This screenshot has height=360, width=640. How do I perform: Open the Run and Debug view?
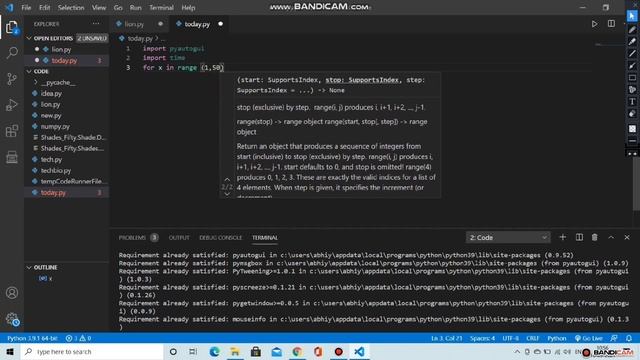(x=12, y=105)
